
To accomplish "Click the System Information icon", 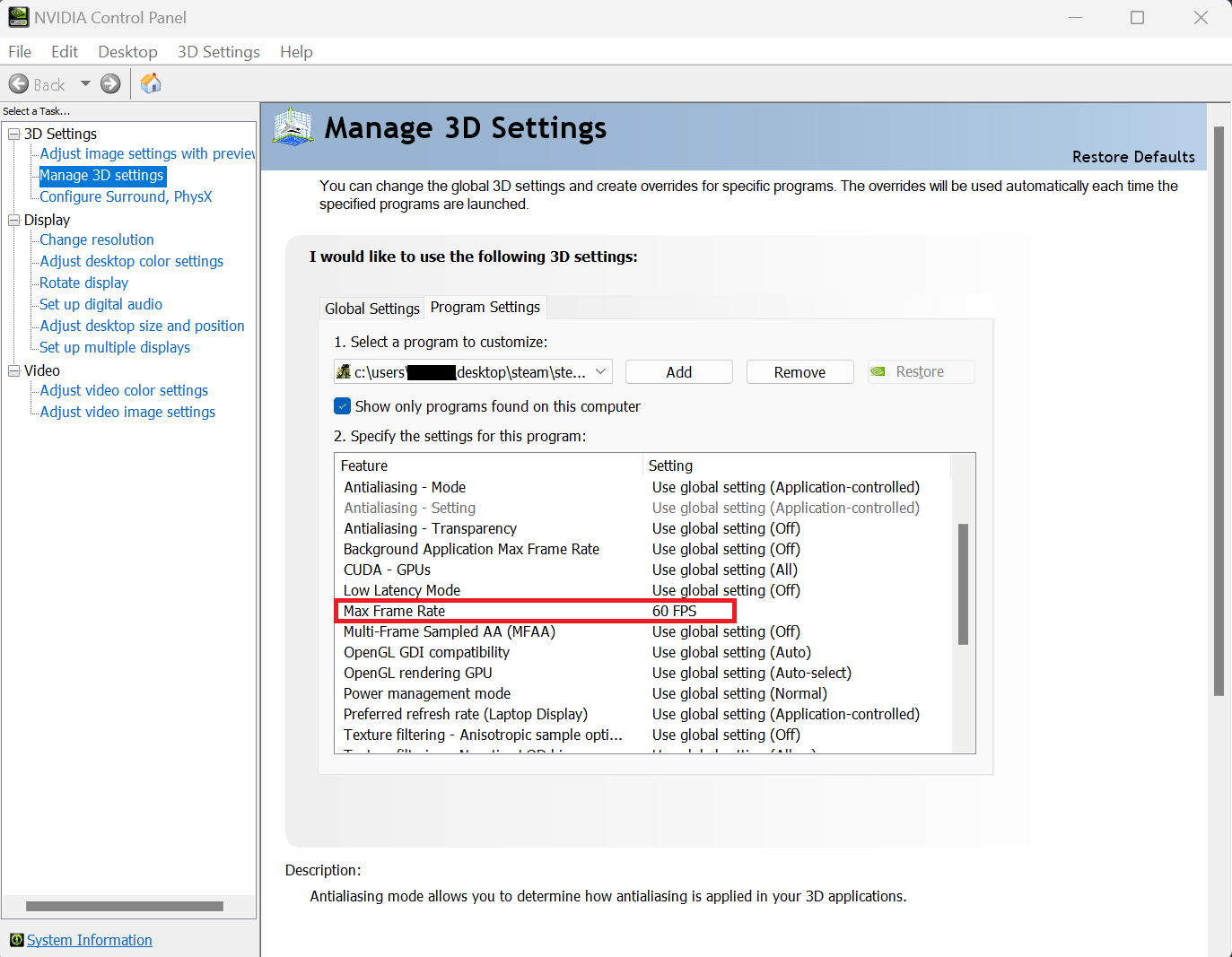I will point(17,940).
